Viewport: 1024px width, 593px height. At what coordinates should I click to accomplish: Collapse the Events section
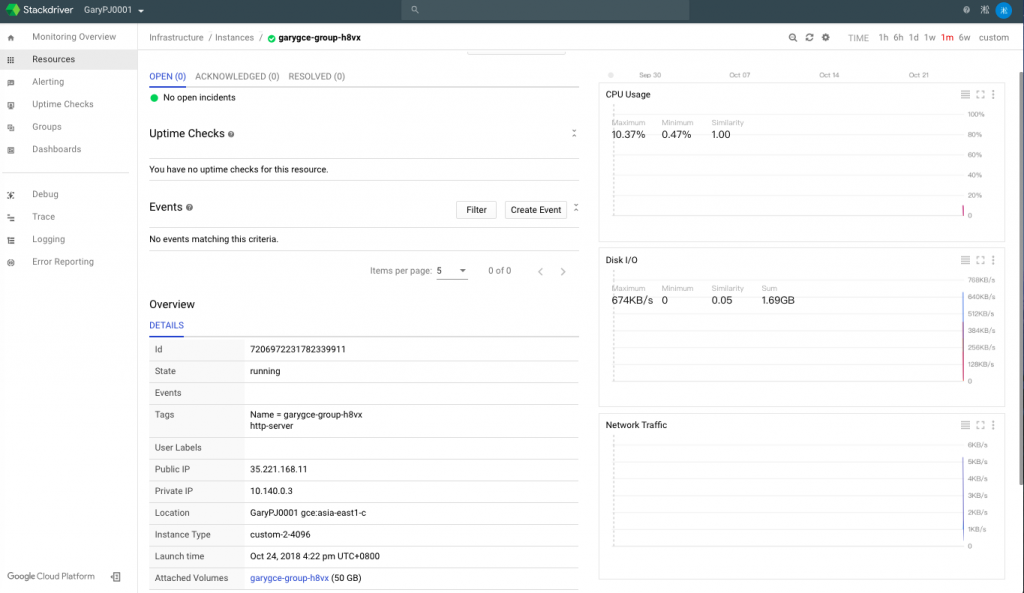tap(576, 208)
